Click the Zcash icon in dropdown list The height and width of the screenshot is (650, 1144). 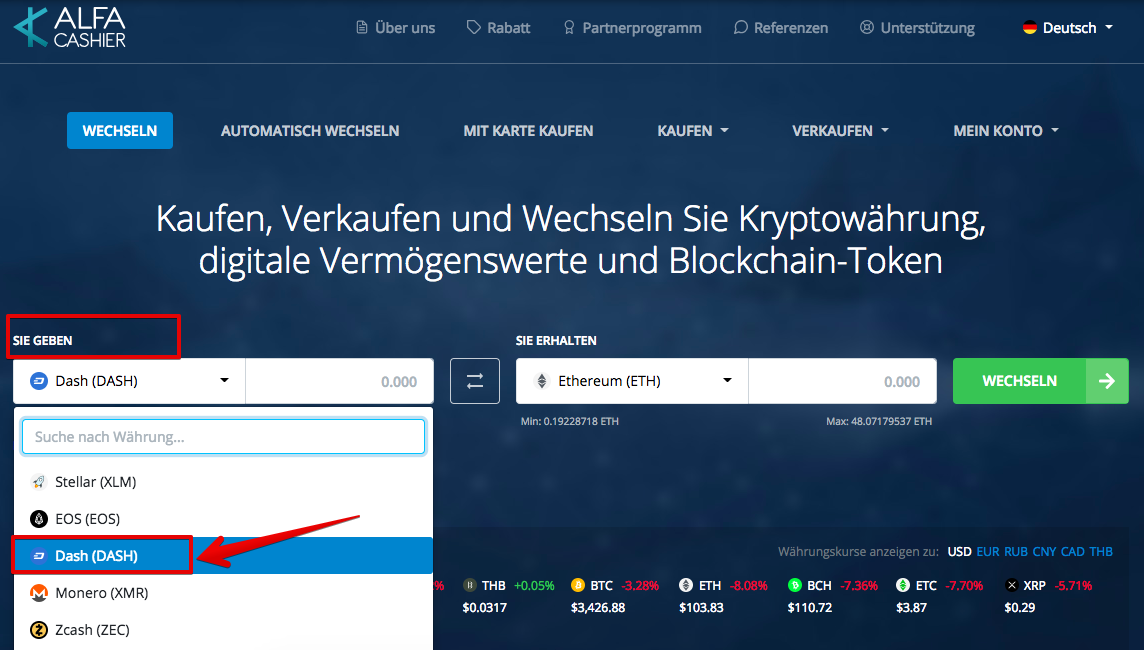point(39,630)
